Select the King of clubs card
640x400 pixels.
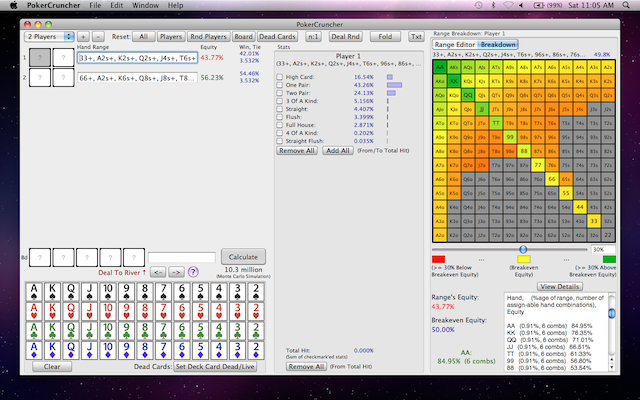pyautogui.click(x=52, y=331)
